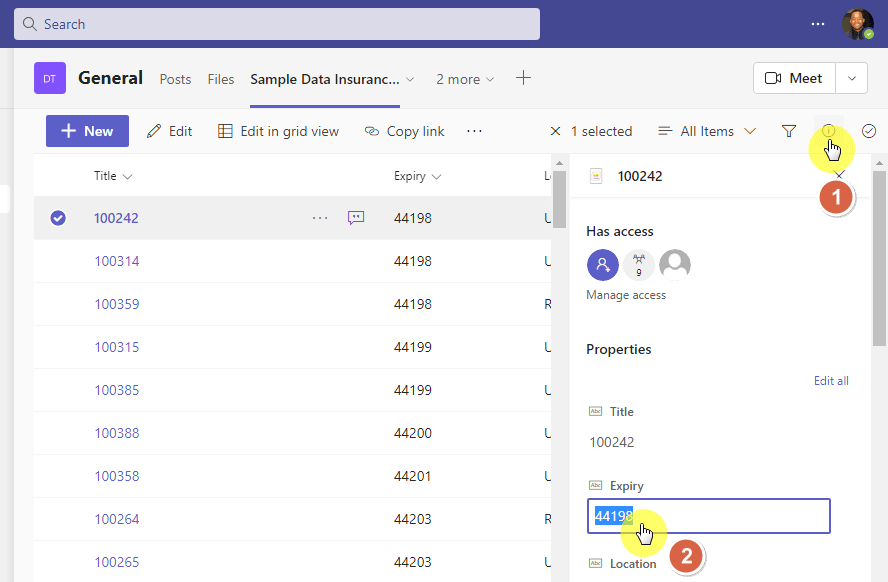Click the grant access people icon
Viewport: 888px width, 582px height.
603,264
